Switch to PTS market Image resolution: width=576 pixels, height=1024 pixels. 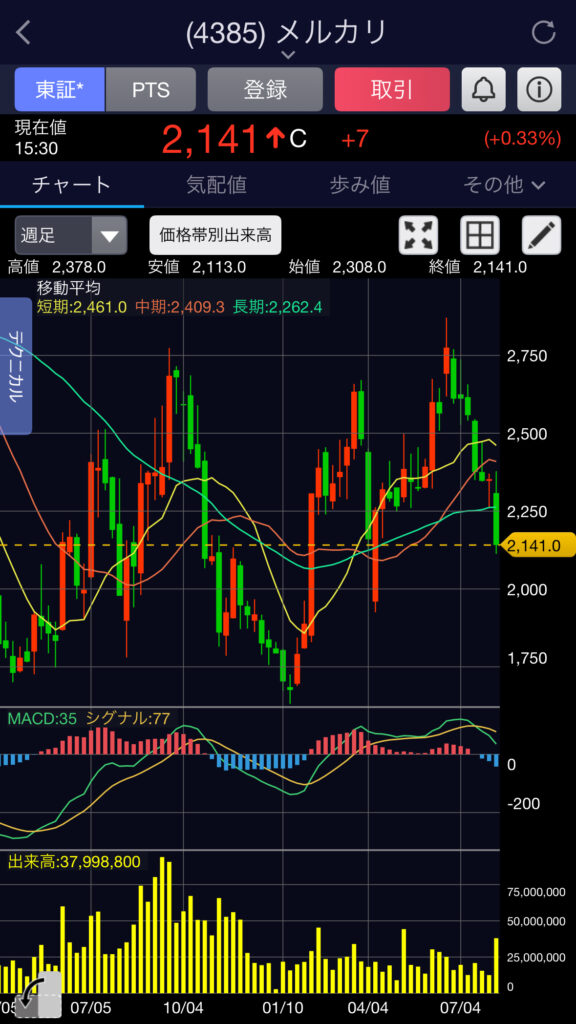(x=151, y=89)
